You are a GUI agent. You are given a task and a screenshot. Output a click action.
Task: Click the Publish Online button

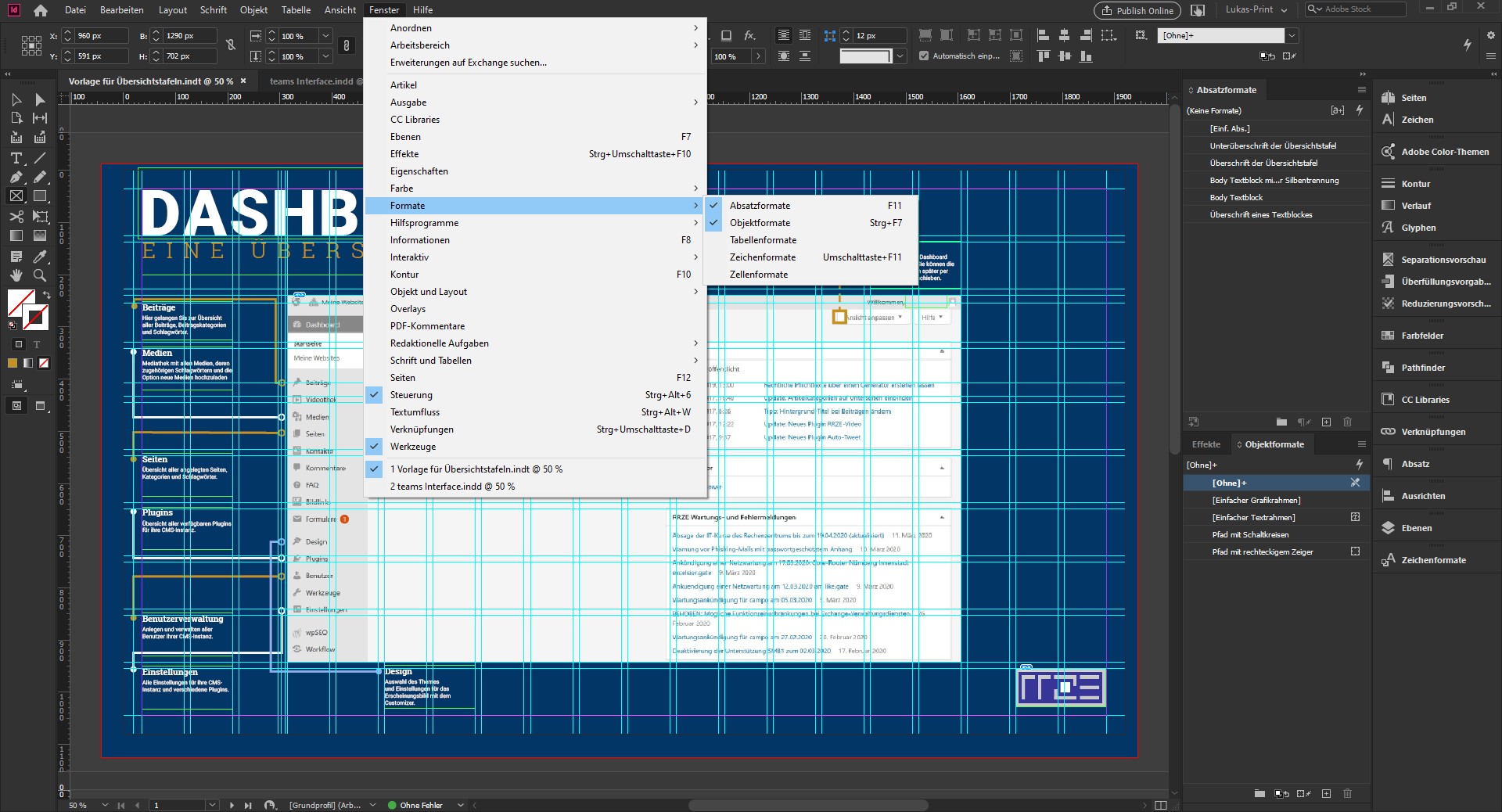1137,10
